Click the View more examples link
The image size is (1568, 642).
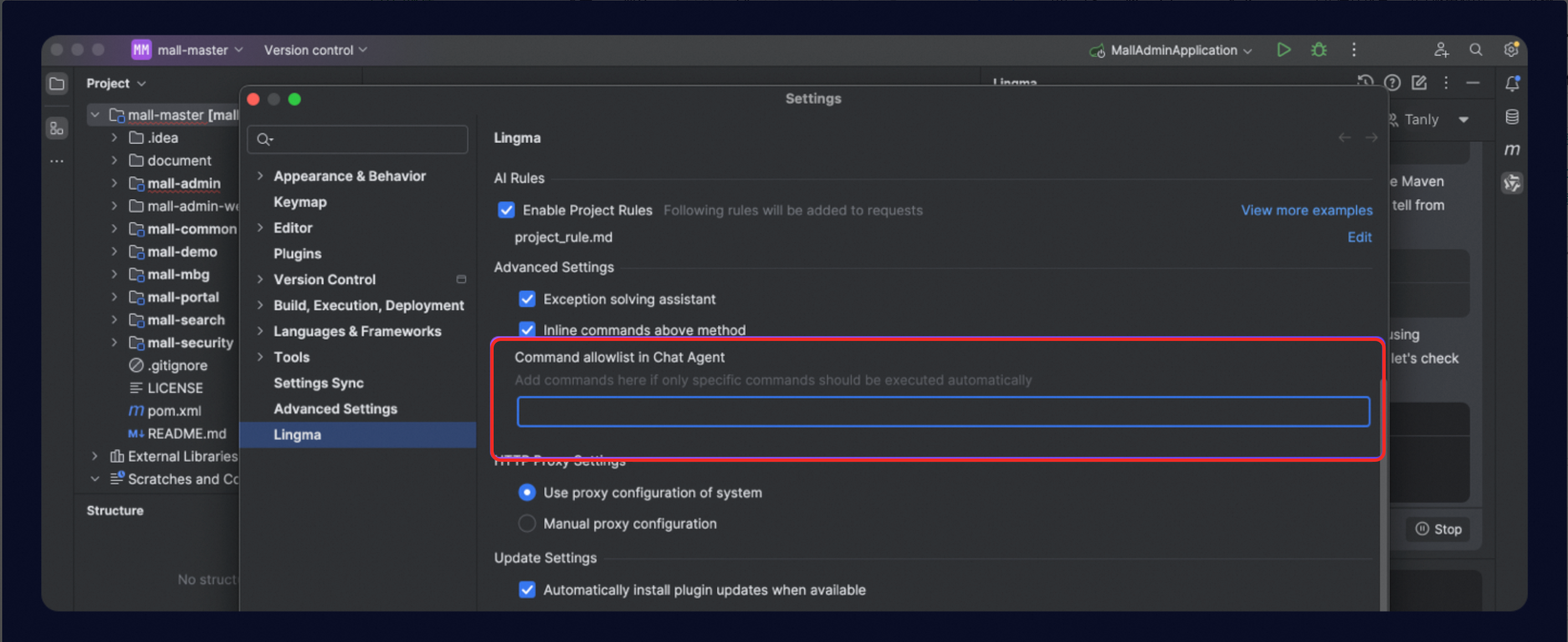1306,210
